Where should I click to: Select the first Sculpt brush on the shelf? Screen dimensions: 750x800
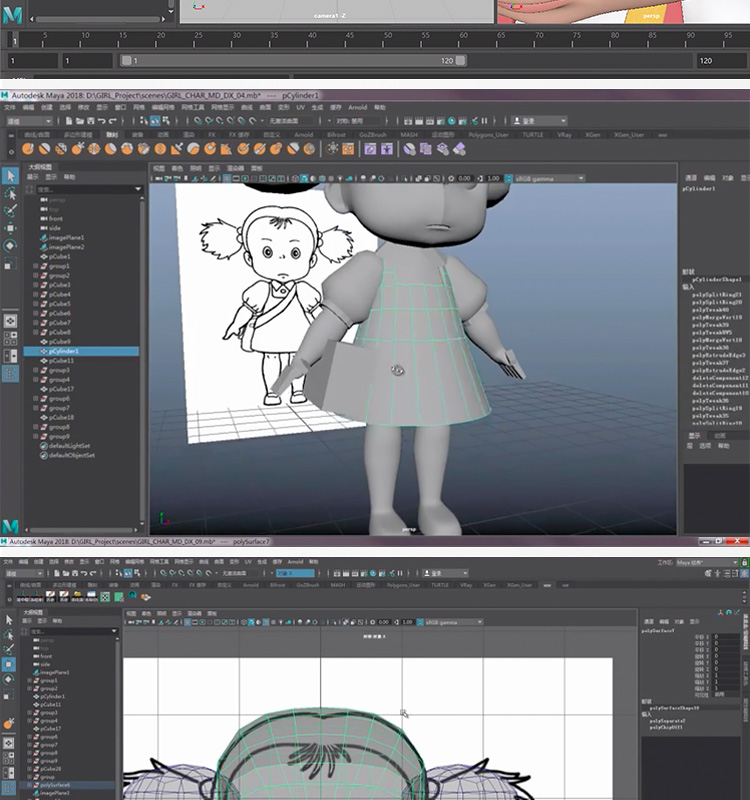pyautogui.click(x=28, y=149)
